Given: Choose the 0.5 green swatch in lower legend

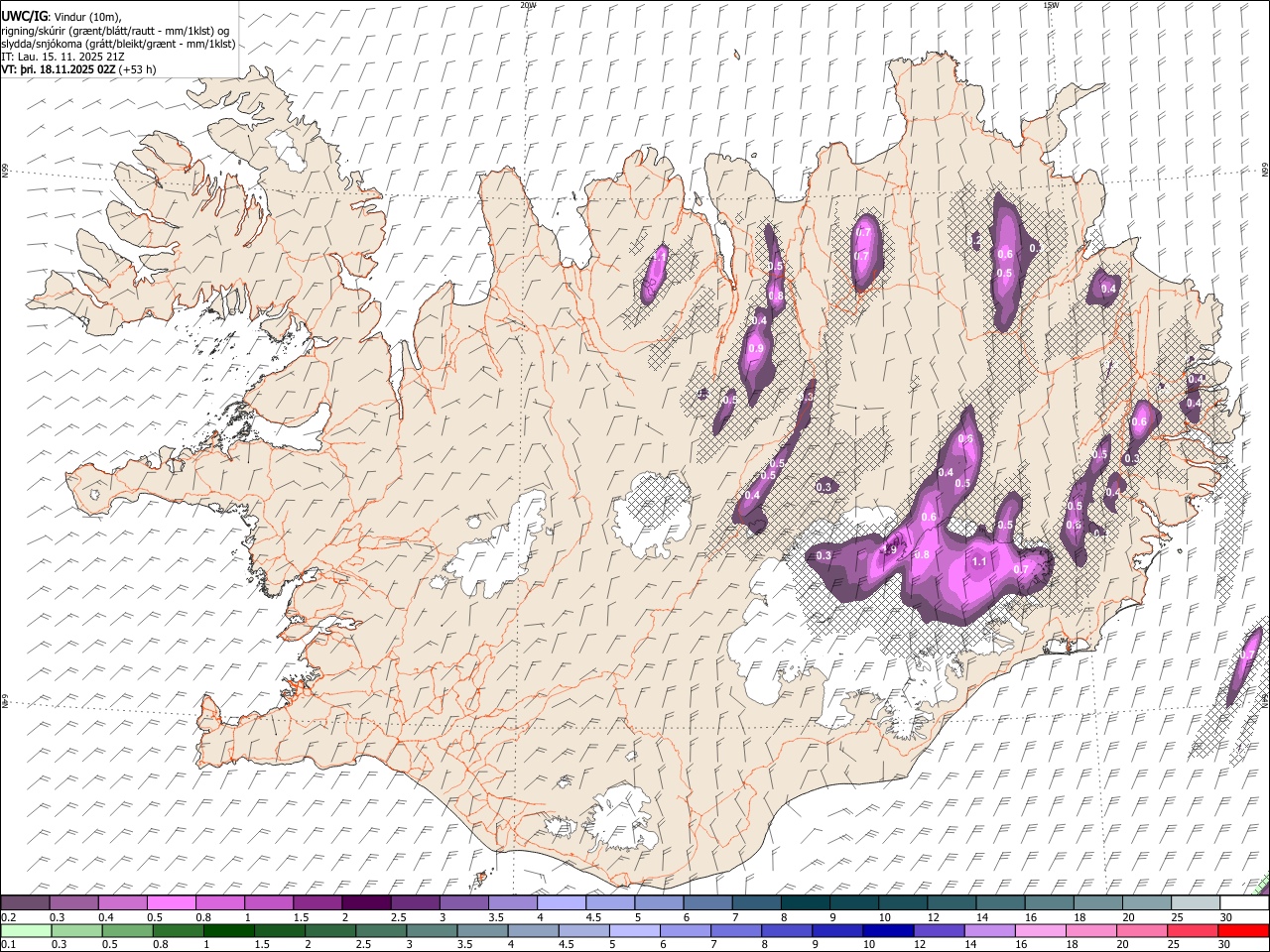Looking at the screenshot, I should coord(128,930).
